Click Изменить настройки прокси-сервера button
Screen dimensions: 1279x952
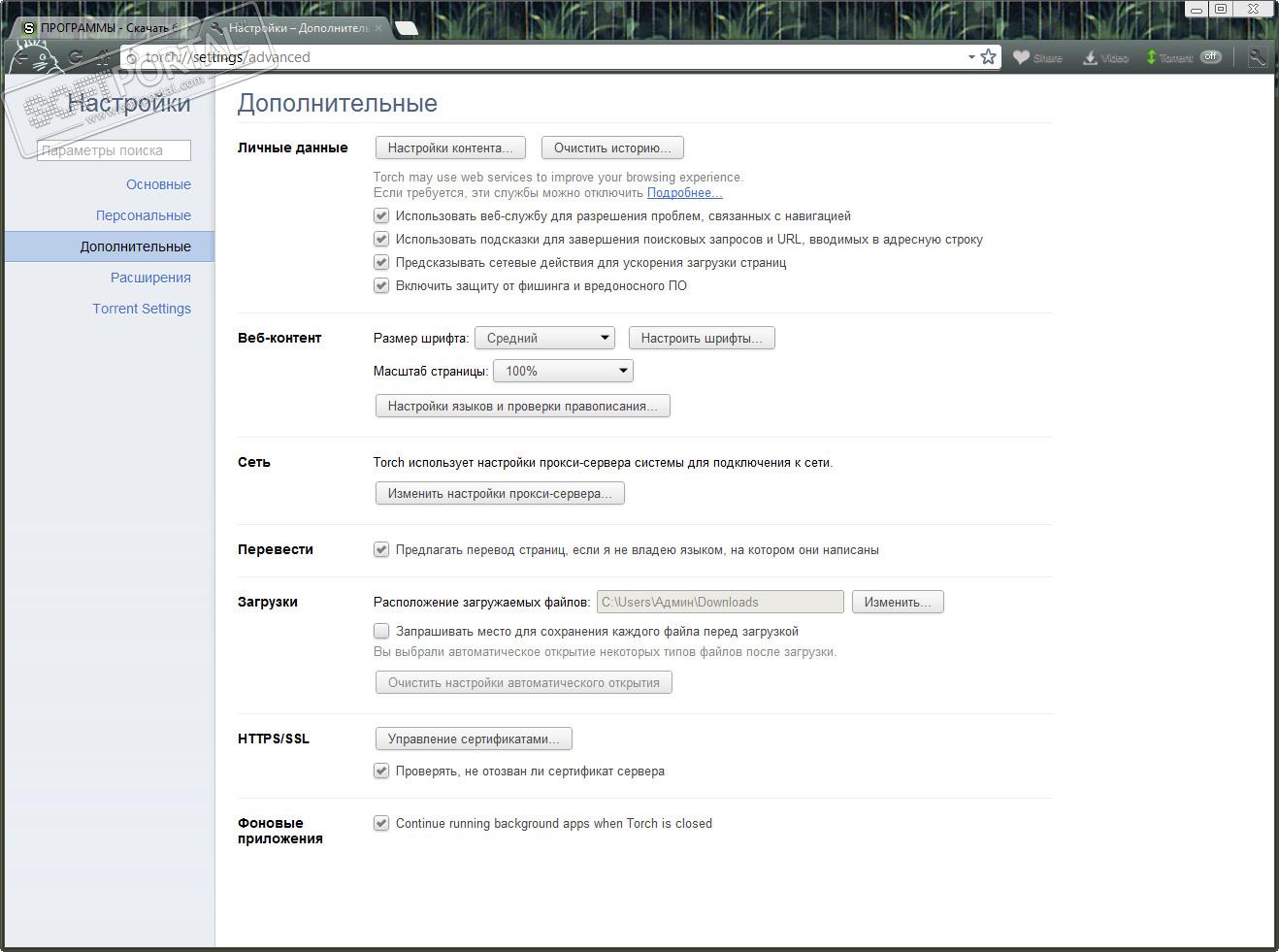500,493
